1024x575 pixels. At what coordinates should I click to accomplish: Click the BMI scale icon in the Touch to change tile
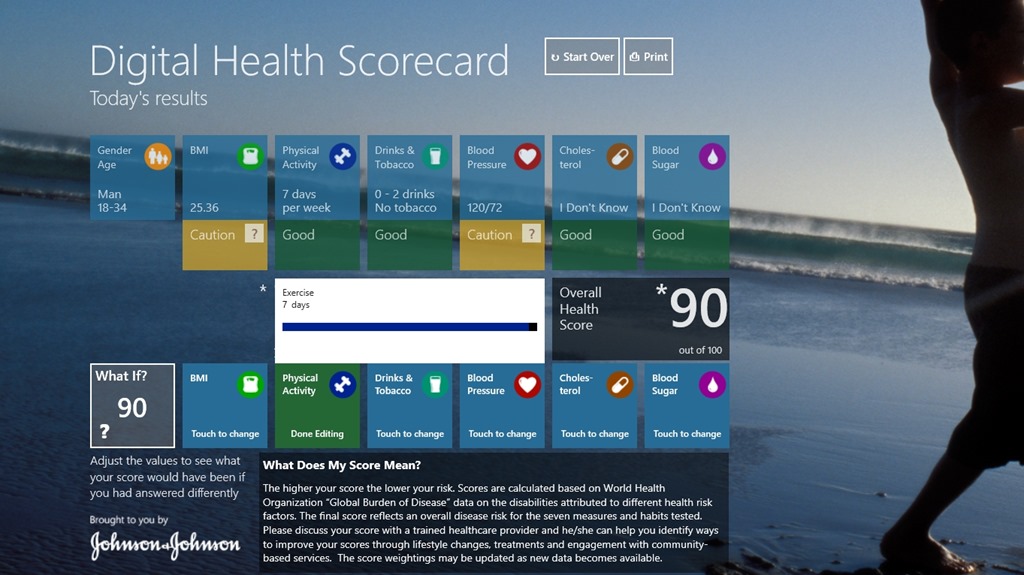[250, 384]
